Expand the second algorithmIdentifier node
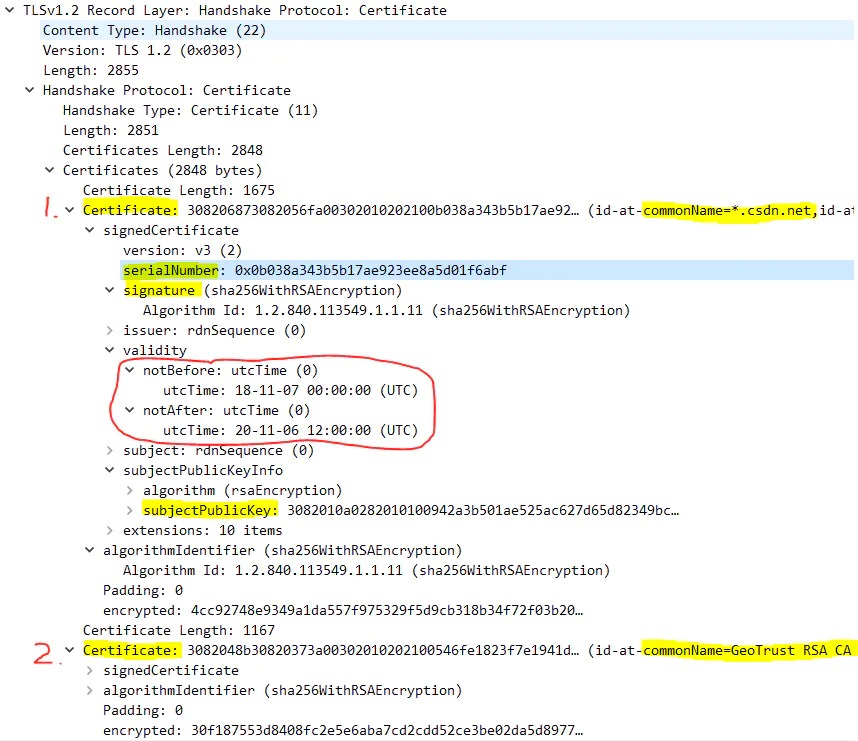The image size is (858, 741). tap(89, 690)
